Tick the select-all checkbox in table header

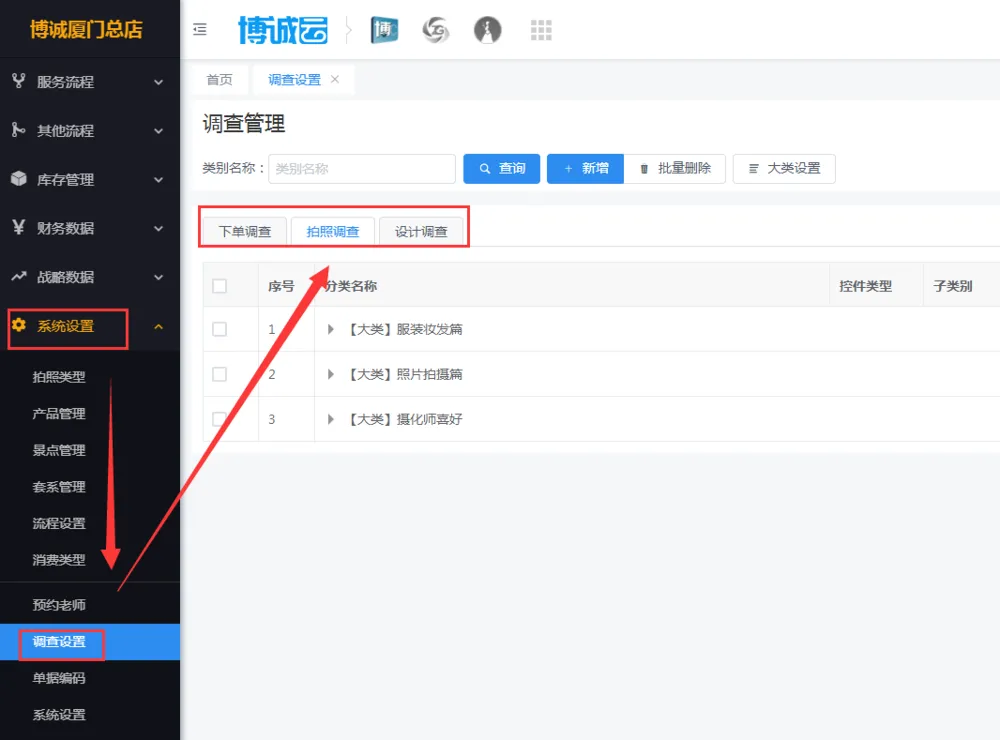[220, 286]
